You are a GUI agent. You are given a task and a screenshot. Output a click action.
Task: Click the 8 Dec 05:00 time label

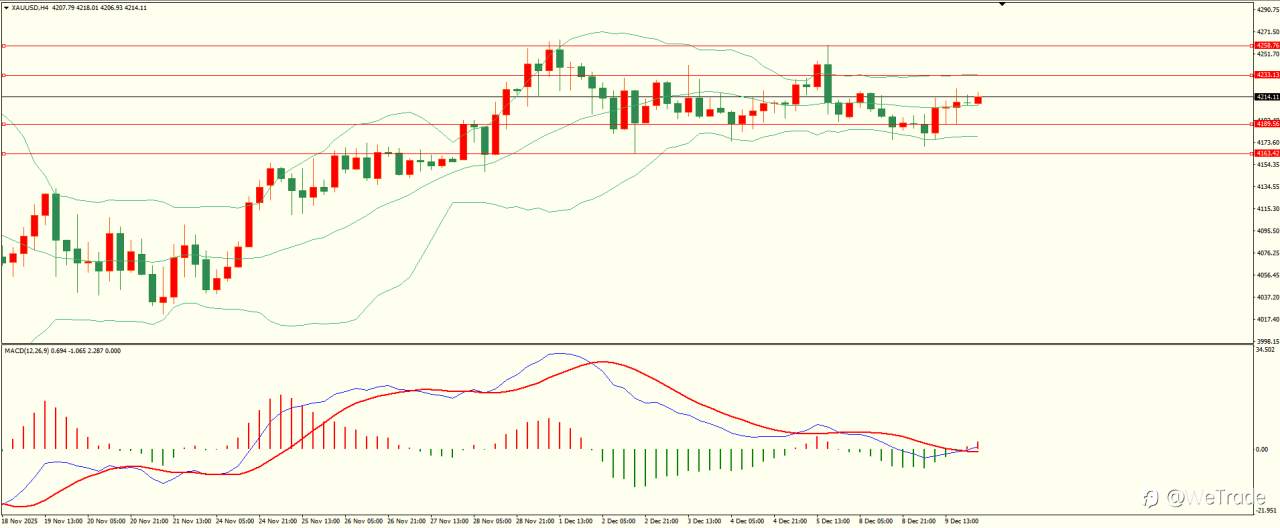tap(878, 521)
